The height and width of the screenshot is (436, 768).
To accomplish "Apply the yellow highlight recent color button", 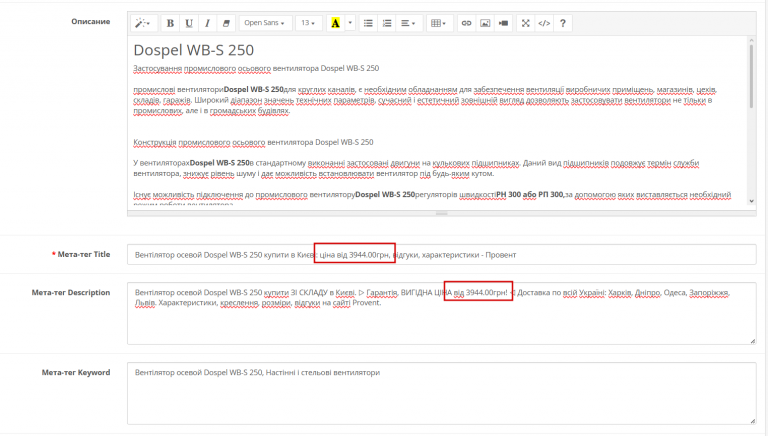I will click(336, 23).
